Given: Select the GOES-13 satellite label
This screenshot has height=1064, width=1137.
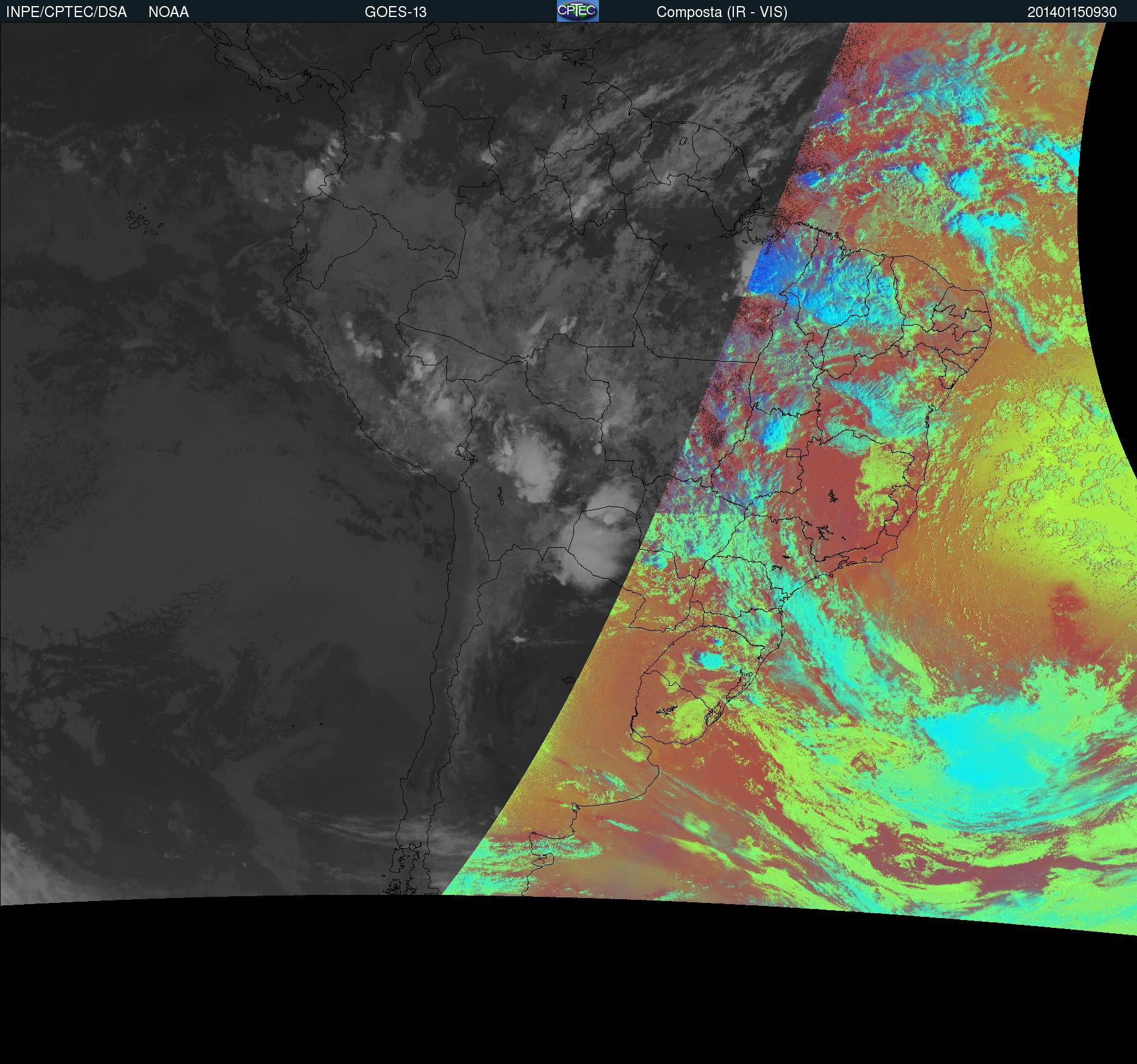Looking at the screenshot, I should (395, 12).
